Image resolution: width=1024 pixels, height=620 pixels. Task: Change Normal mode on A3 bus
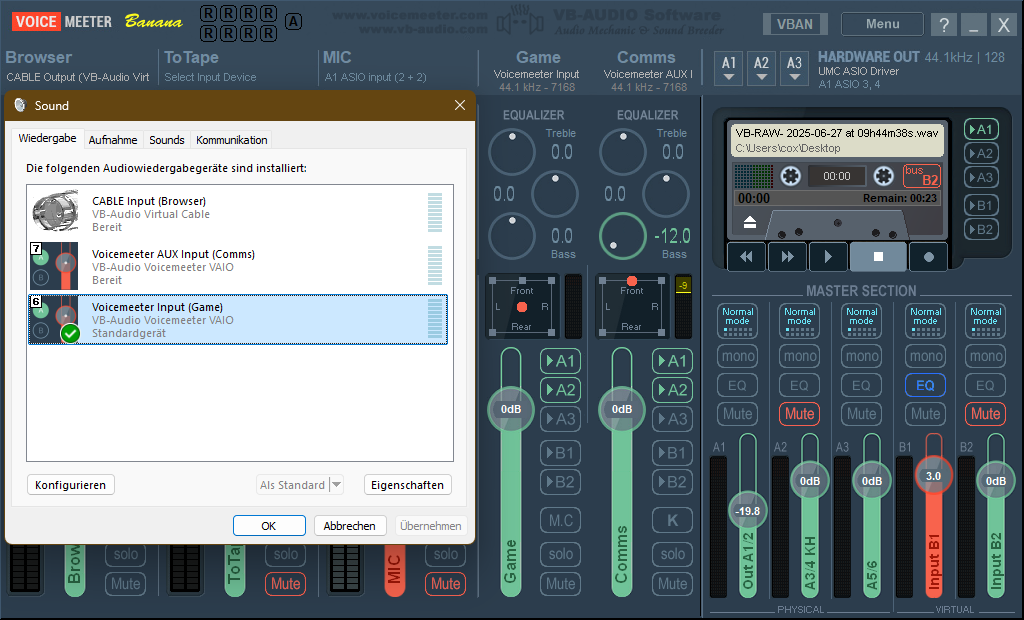[862, 321]
